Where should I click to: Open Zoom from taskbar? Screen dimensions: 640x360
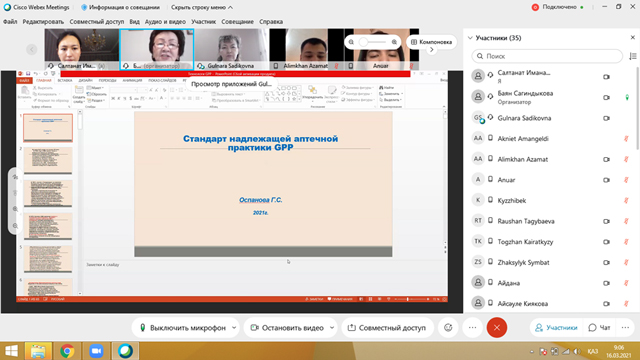(x=96, y=351)
